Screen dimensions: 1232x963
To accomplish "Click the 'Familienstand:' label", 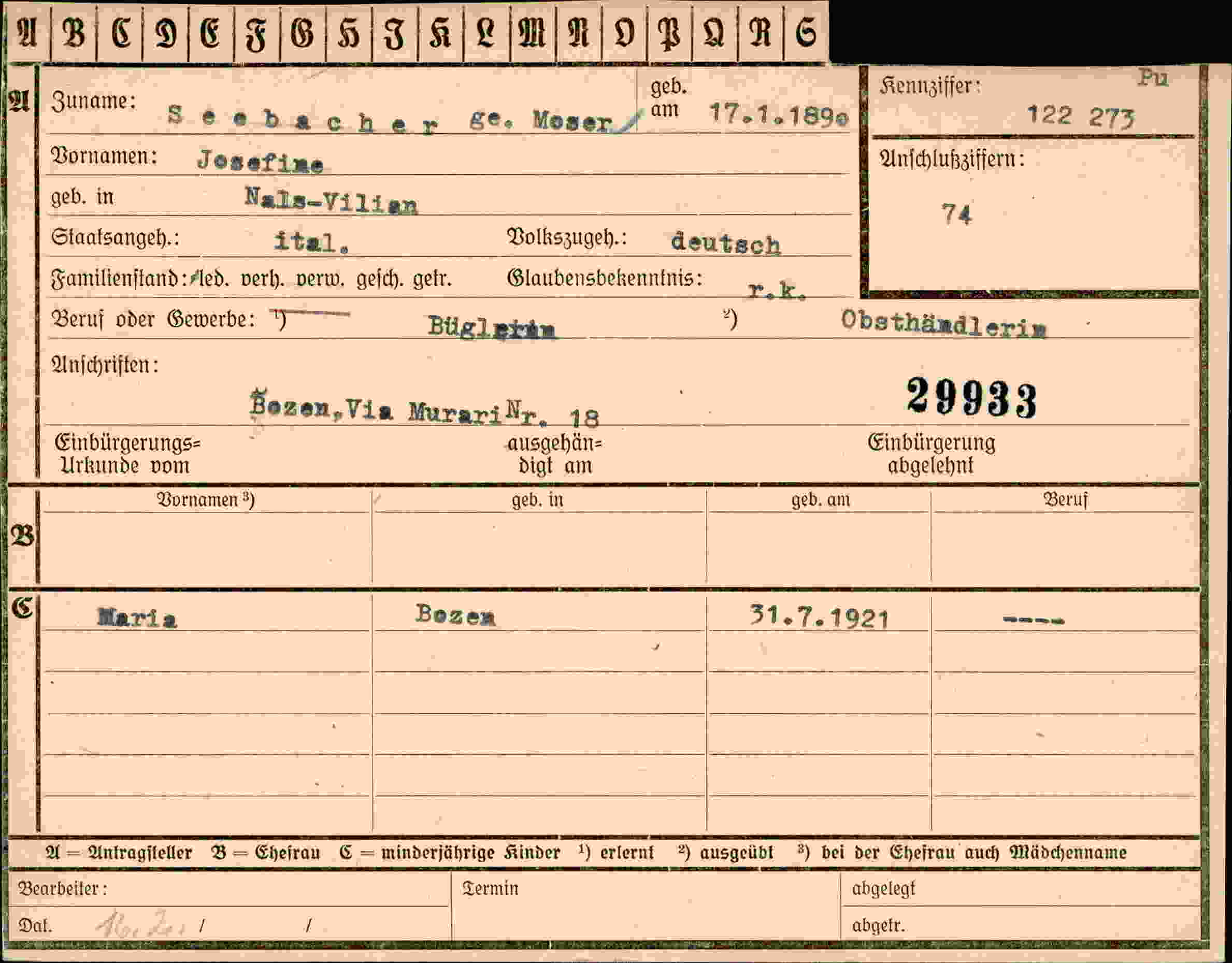I will point(119,279).
